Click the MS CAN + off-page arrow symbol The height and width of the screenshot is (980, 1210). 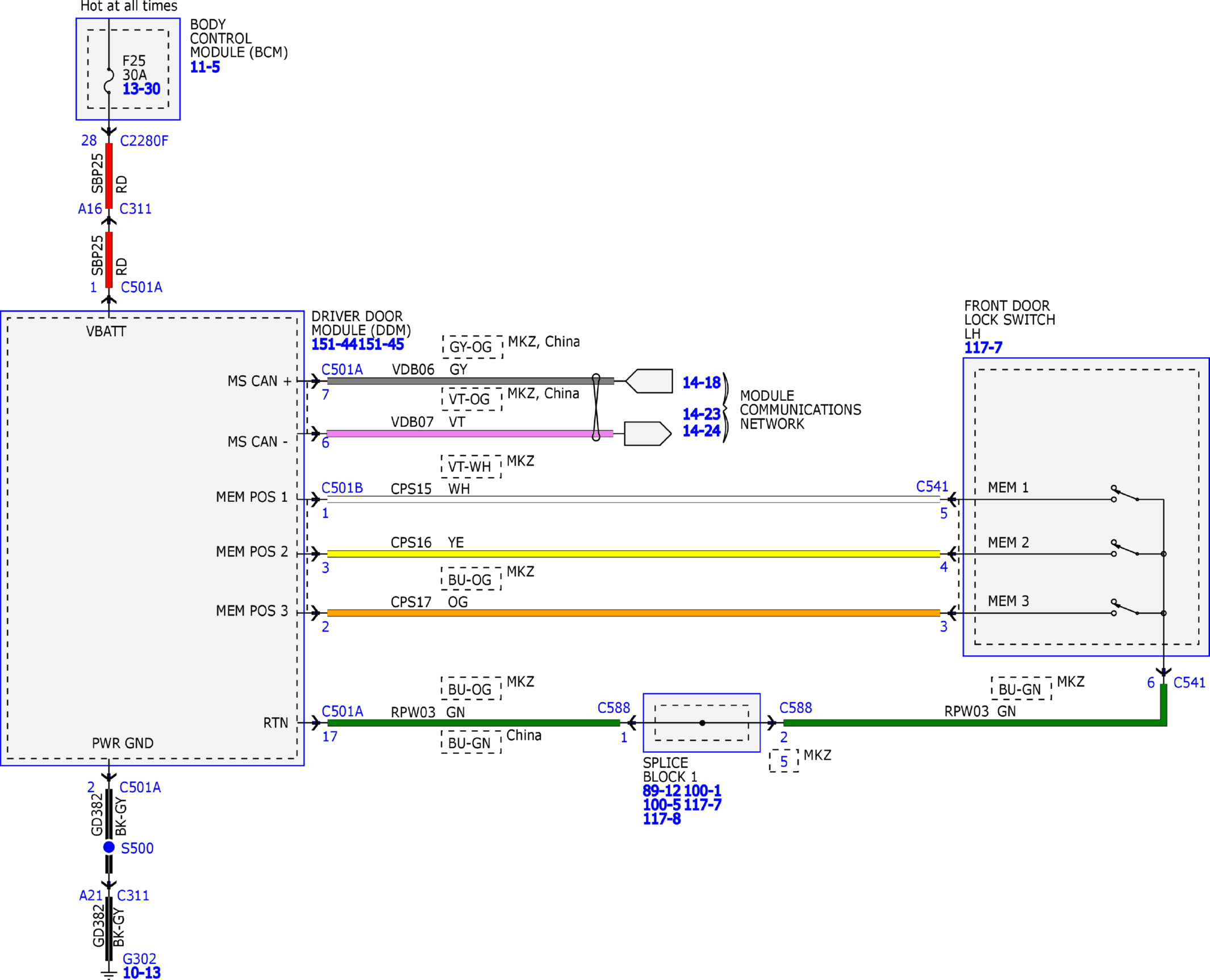point(649,381)
